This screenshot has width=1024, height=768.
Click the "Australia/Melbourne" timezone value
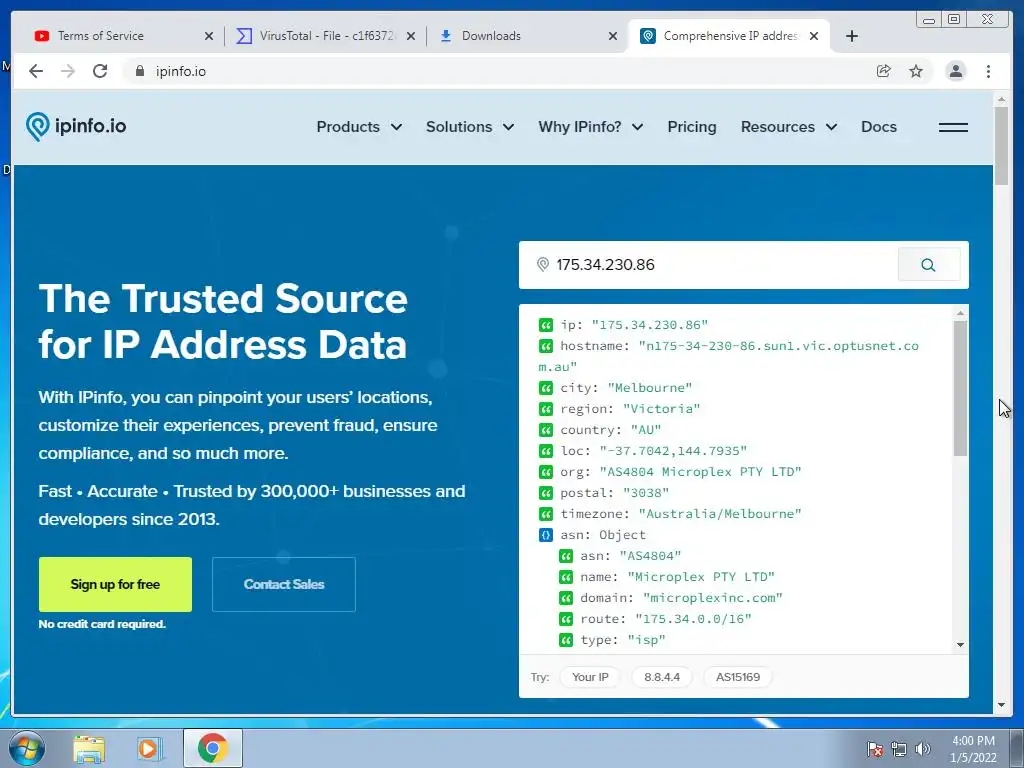coord(720,514)
